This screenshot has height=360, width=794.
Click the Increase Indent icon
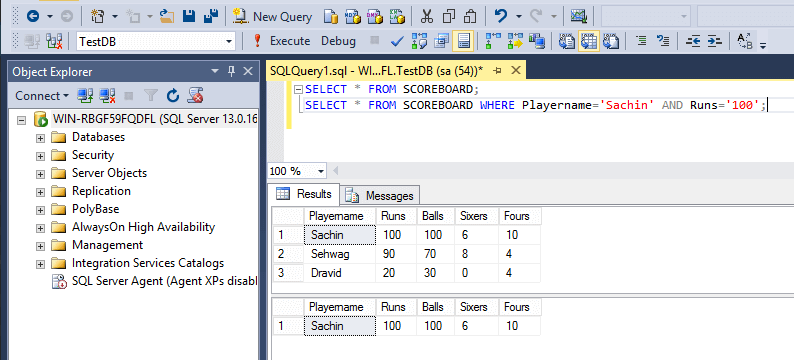click(x=714, y=41)
